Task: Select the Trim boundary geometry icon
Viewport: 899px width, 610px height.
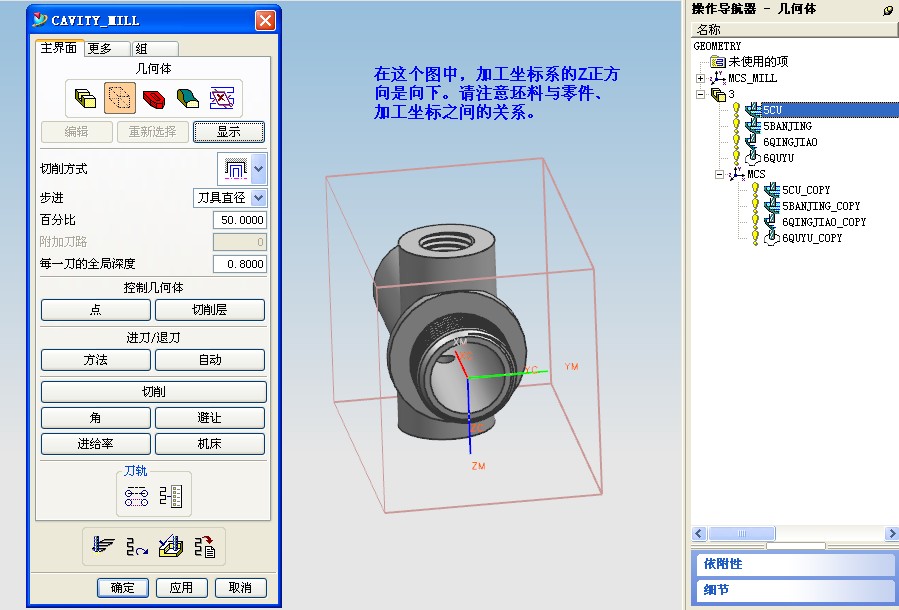Action: click(x=222, y=99)
